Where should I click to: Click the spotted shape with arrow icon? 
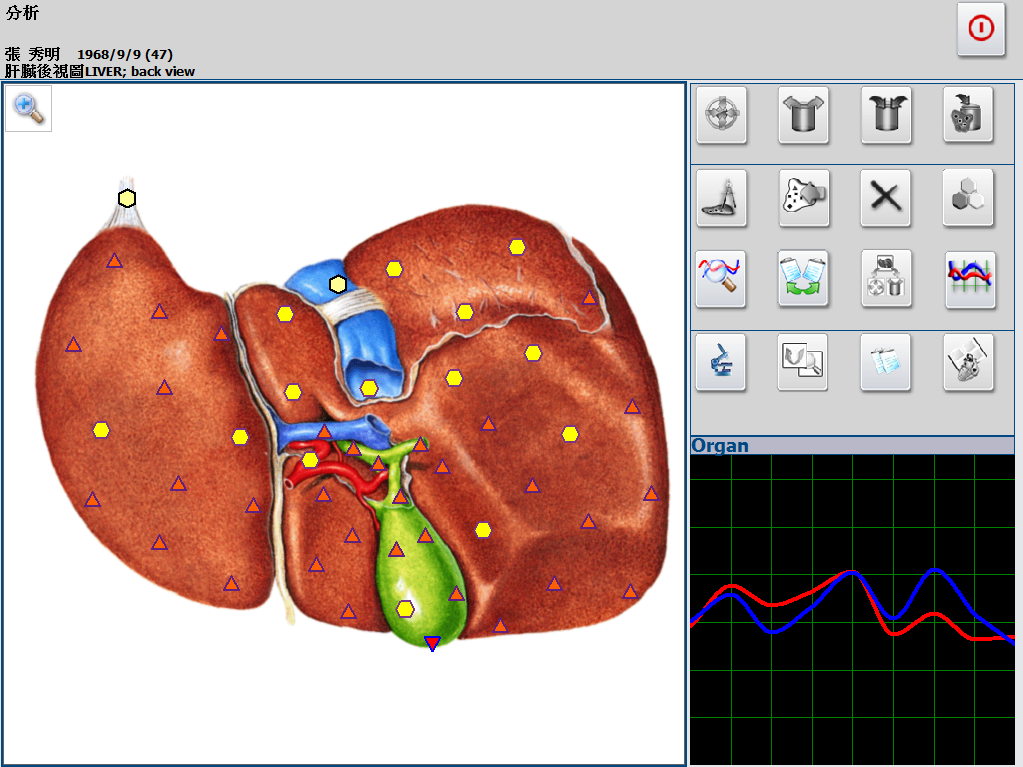point(803,197)
